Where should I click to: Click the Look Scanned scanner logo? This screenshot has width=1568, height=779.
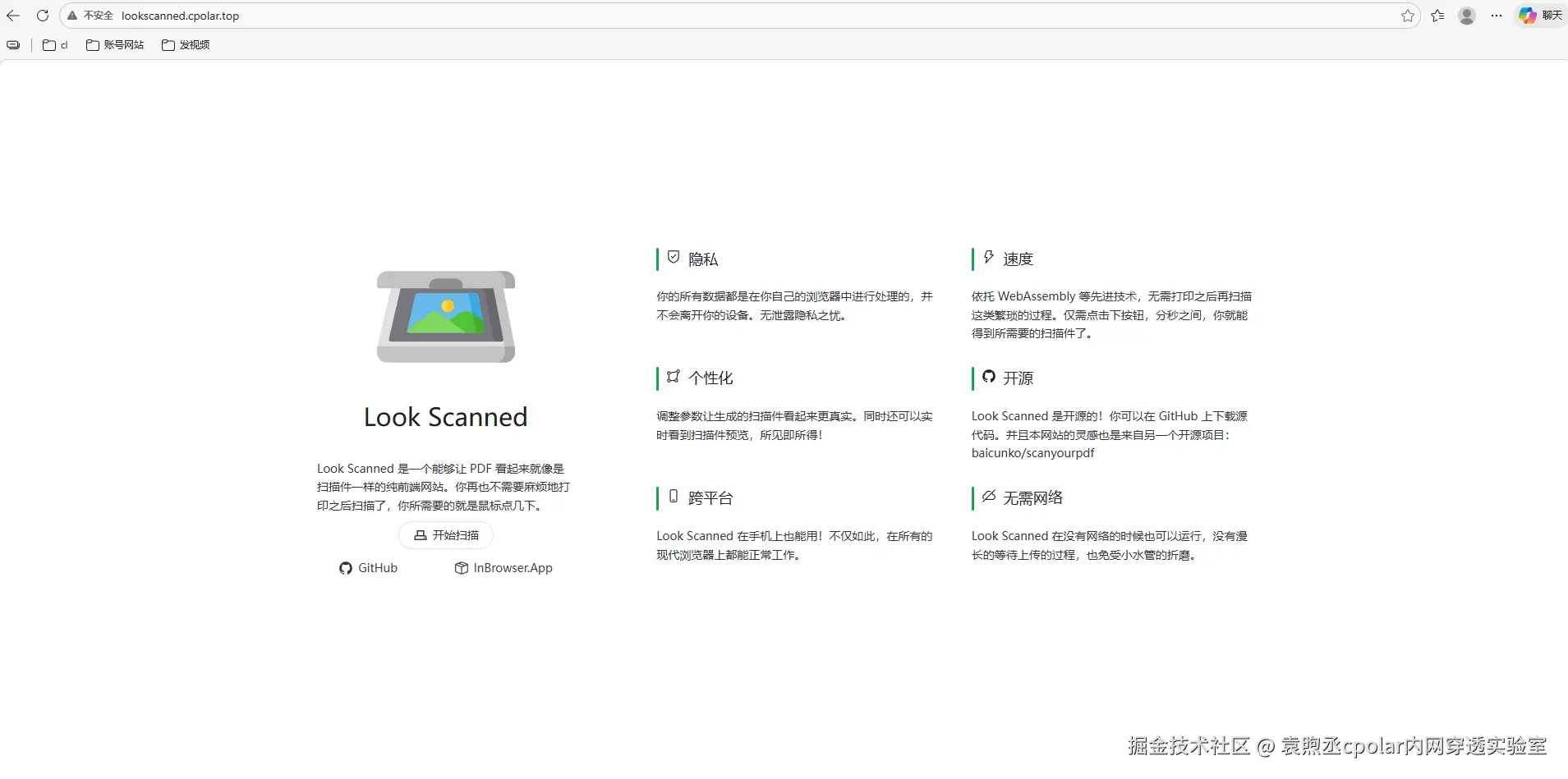[446, 317]
